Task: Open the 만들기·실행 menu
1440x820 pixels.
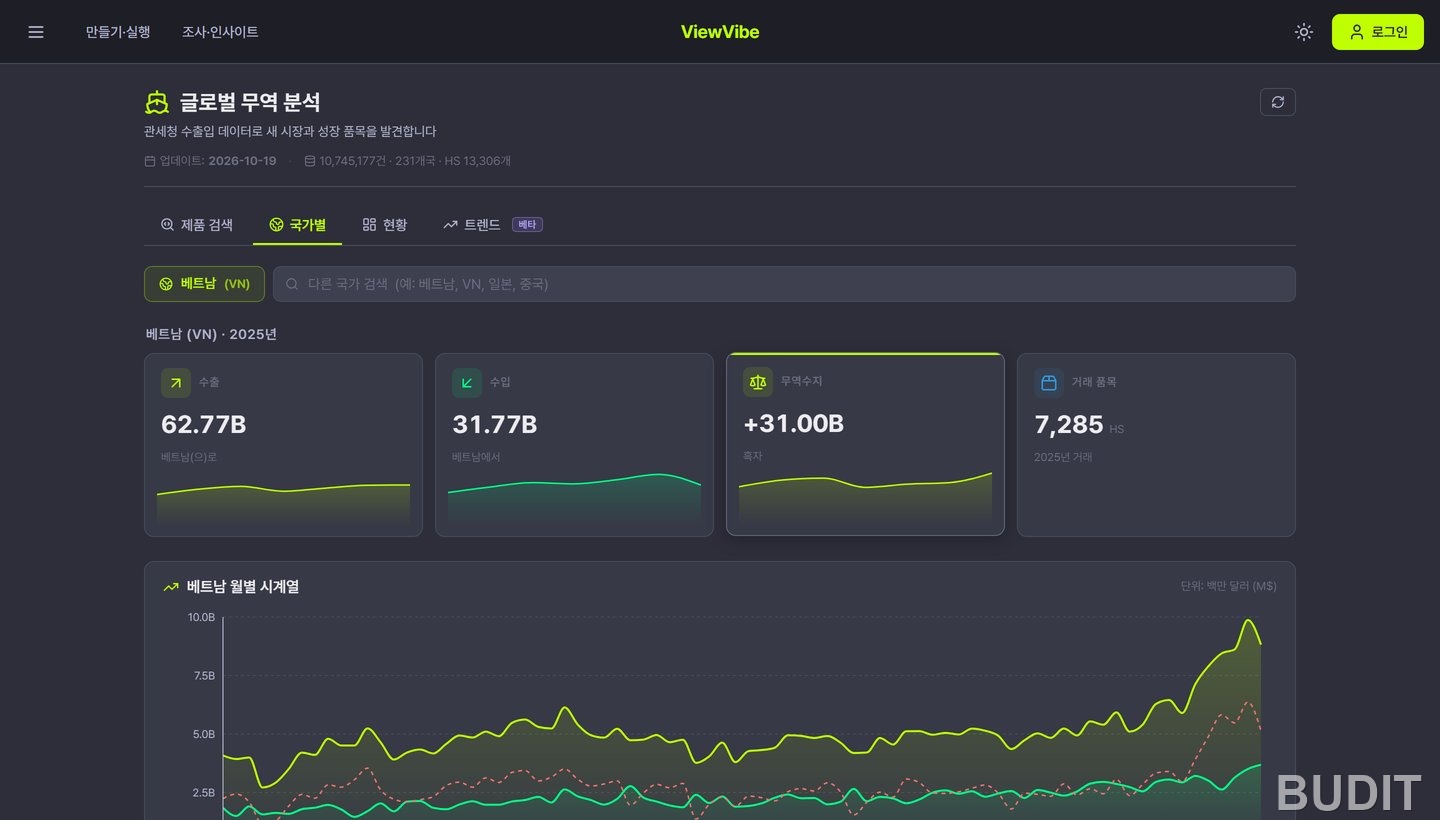Action: tap(118, 32)
